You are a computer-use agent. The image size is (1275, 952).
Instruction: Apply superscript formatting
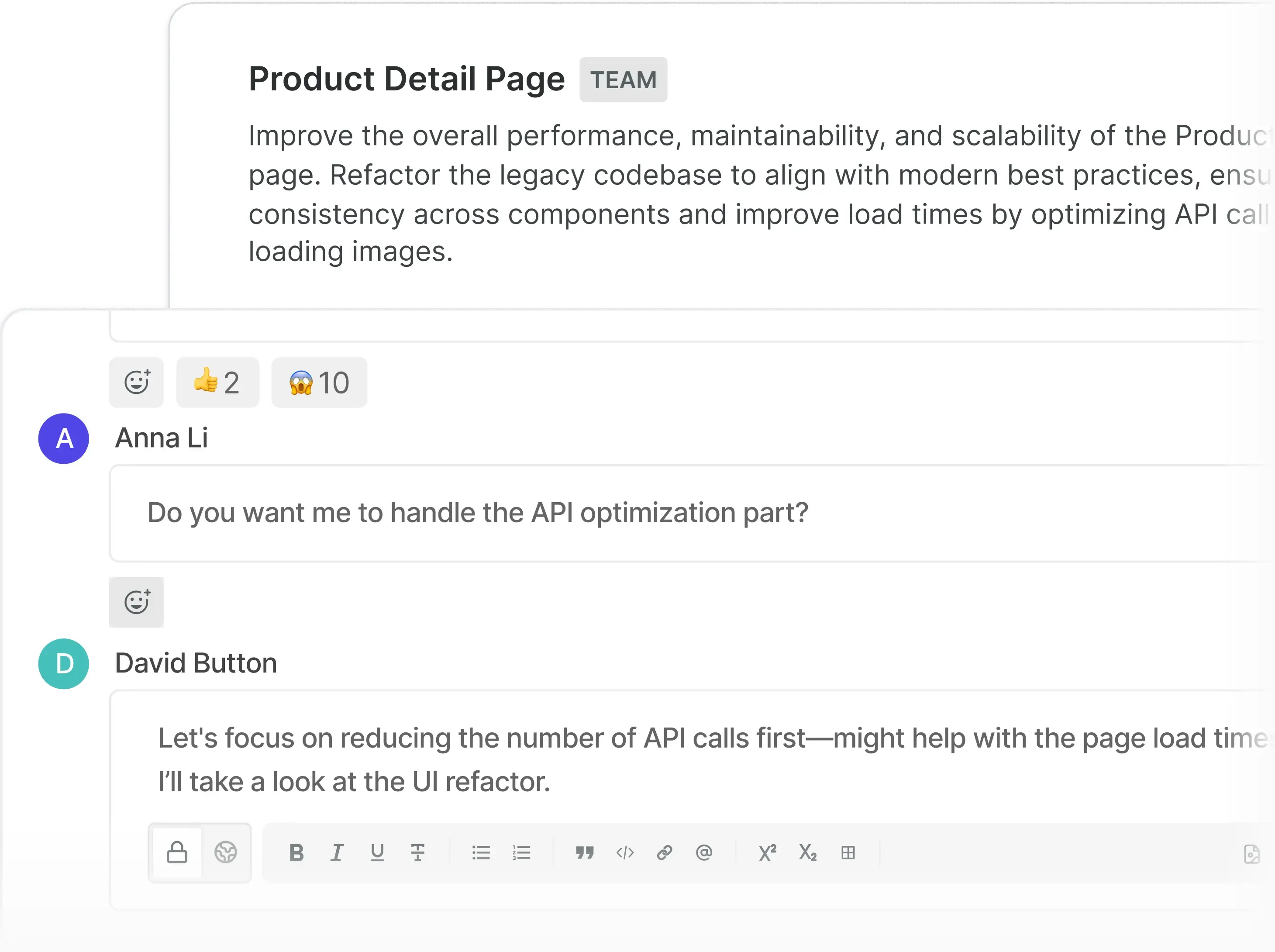pyautogui.click(x=768, y=852)
